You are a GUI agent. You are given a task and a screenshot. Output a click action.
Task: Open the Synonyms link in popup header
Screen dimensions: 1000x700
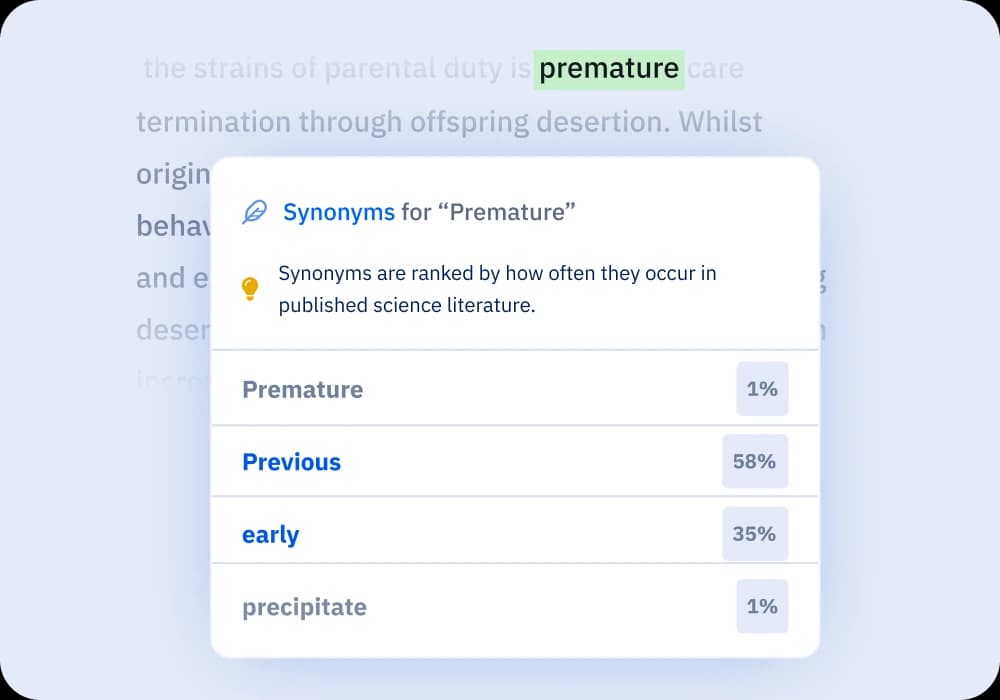point(338,212)
